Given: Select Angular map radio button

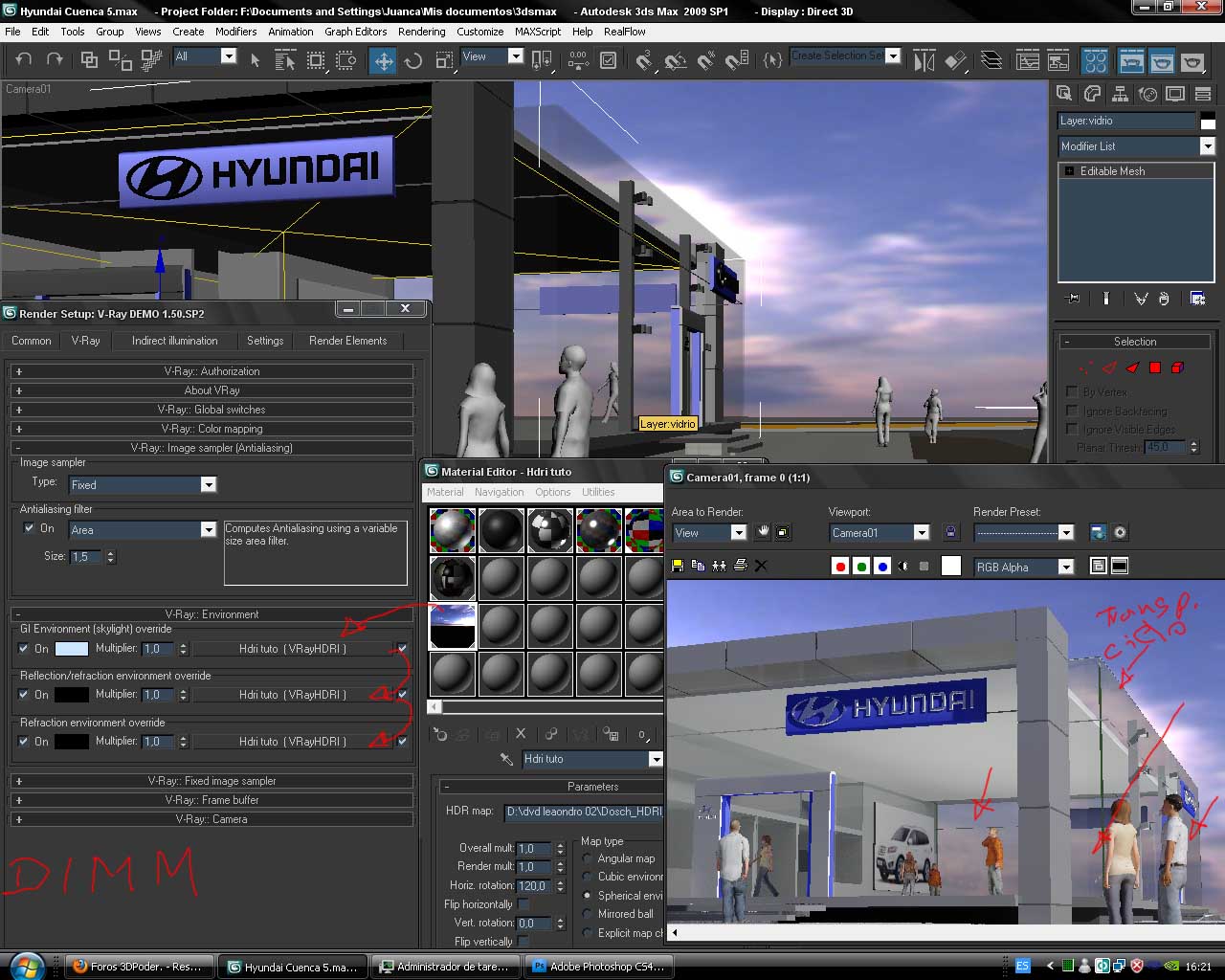Looking at the screenshot, I should pos(588,859).
